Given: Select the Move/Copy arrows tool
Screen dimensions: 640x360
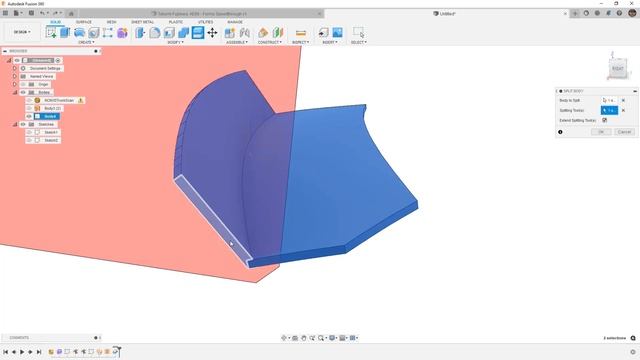Looking at the screenshot, I should pyautogui.click(x=212, y=32).
